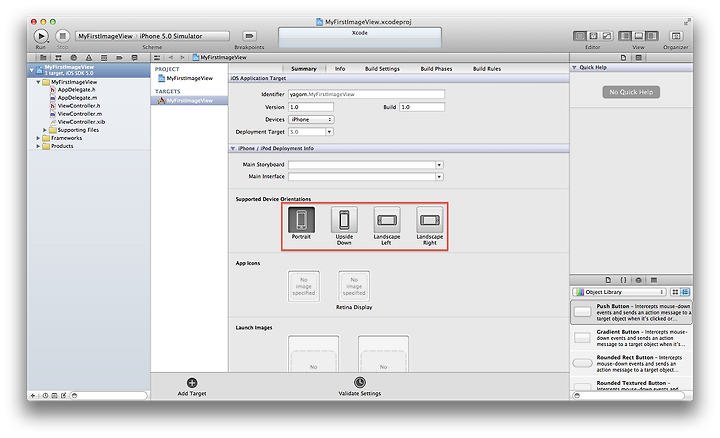720x438 pixels.
Task: Switch to the Summary tab
Action: (304, 69)
